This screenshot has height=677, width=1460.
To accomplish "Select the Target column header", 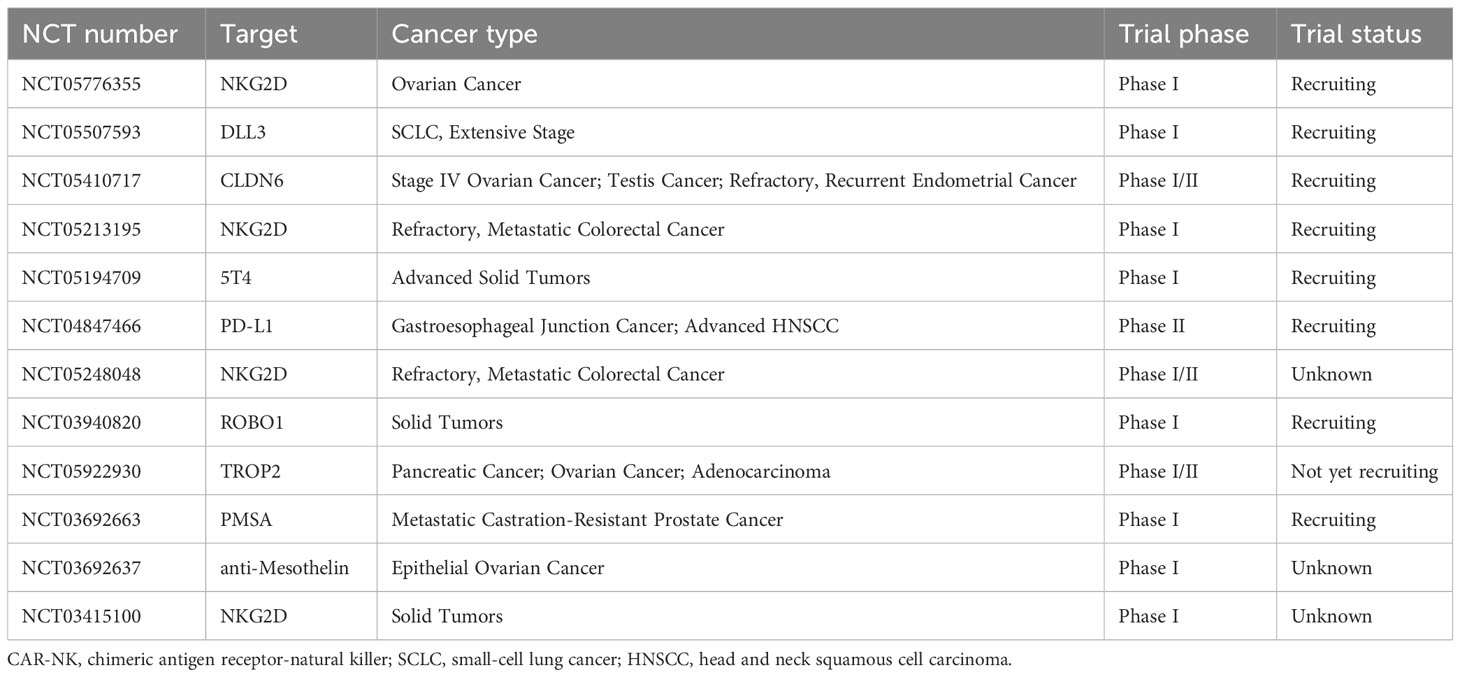I will 259,34.
